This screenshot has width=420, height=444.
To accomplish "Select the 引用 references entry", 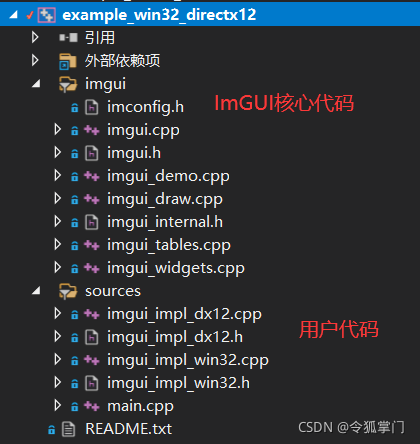I will pyautogui.click(x=100, y=37).
